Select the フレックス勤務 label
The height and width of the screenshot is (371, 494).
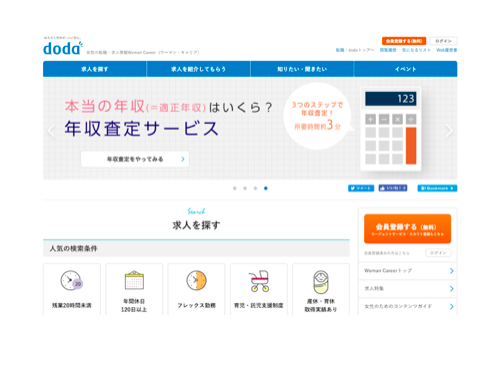196,305
